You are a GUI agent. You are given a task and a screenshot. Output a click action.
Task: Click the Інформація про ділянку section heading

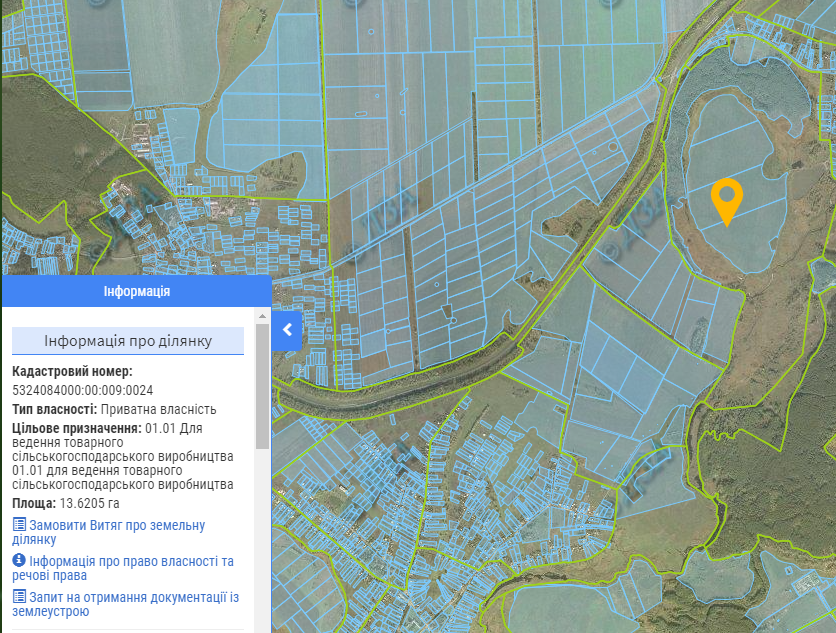[x=128, y=341]
